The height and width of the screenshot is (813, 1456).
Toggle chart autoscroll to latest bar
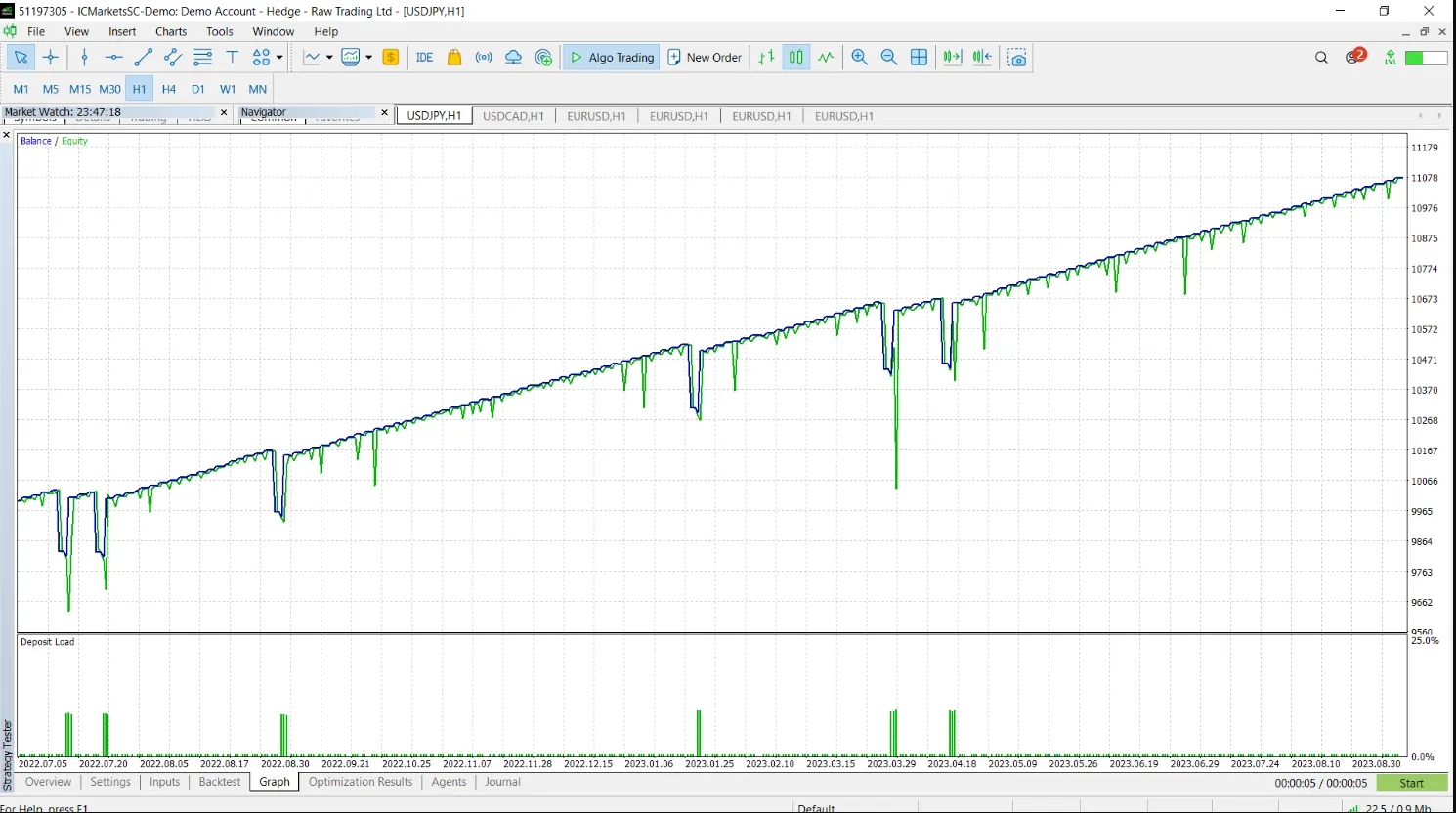952,58
